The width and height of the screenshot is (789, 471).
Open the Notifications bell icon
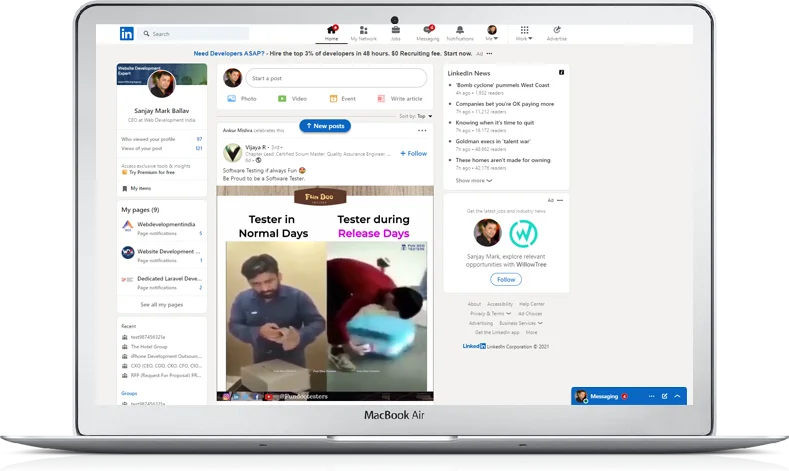tap(460, 31)
